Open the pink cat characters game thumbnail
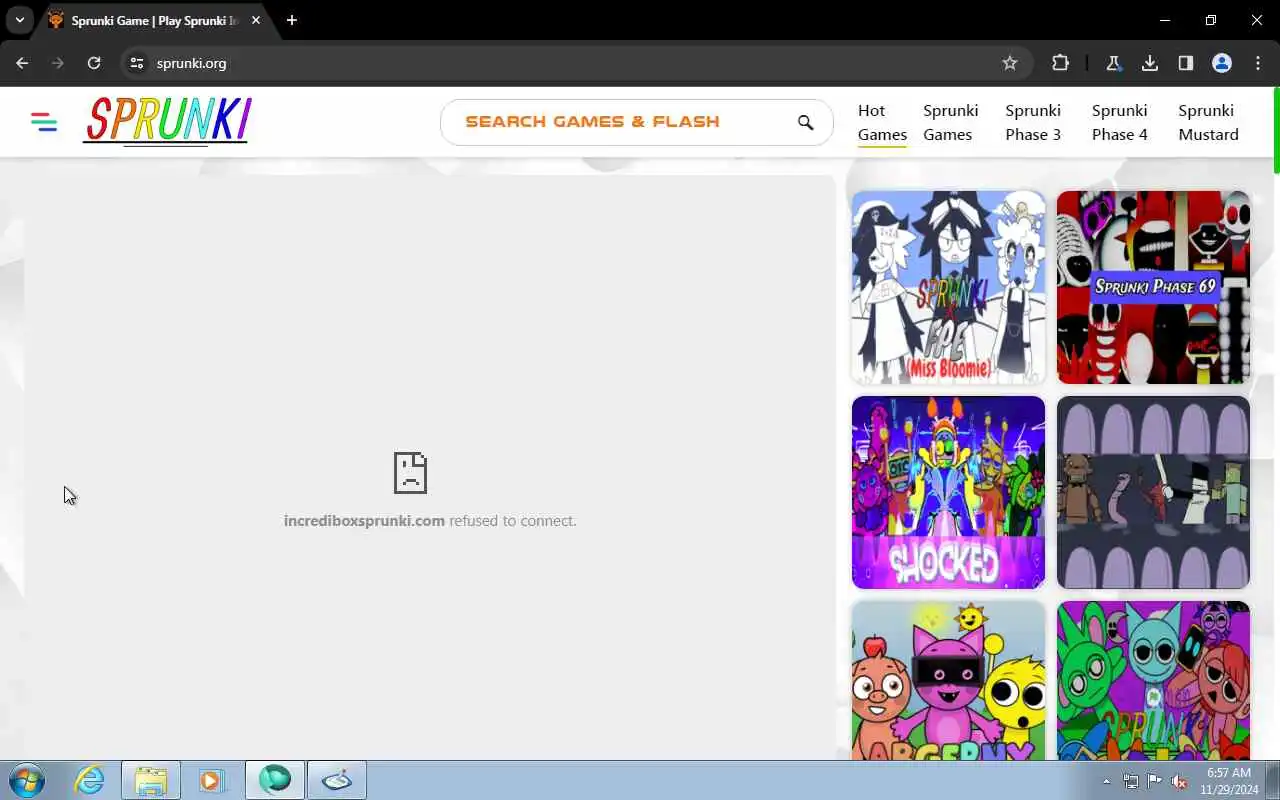Image resolution: width=1280 pixels, height=800 pixels. tap(948, 680)
